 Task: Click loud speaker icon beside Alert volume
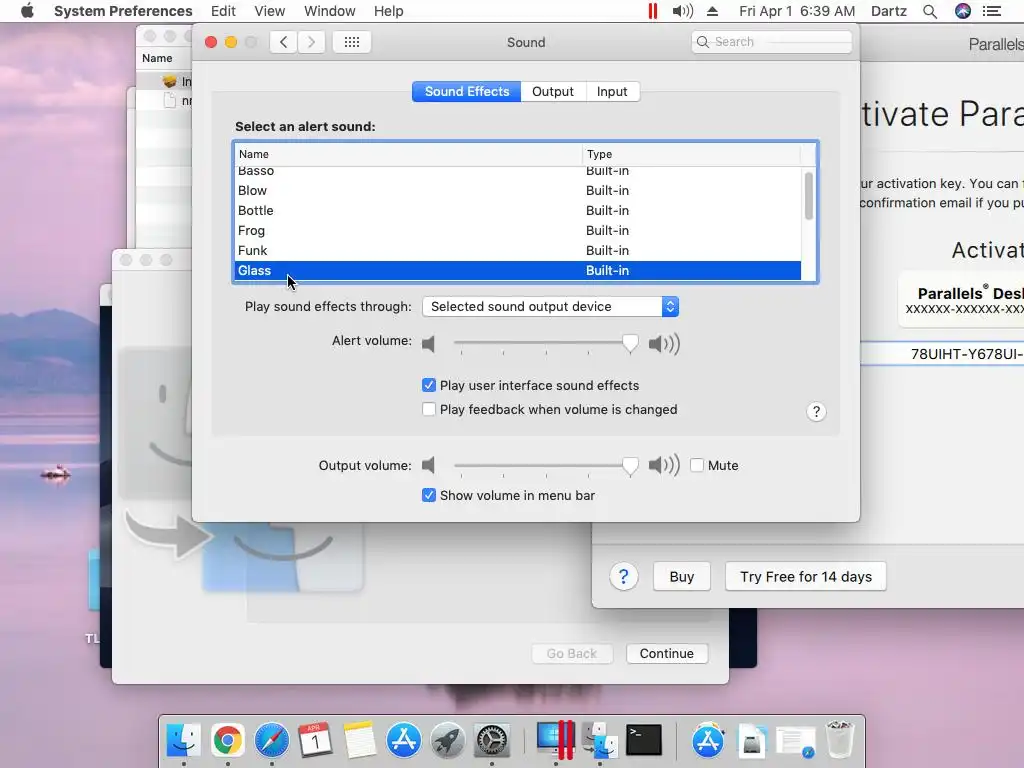pyautogui.click(x=664, y=344)
